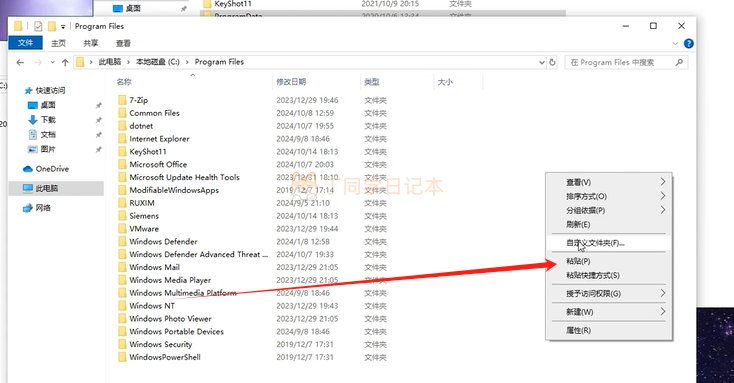
Task: Click the Windows Mail folder icon
Action: coord(122,267)
